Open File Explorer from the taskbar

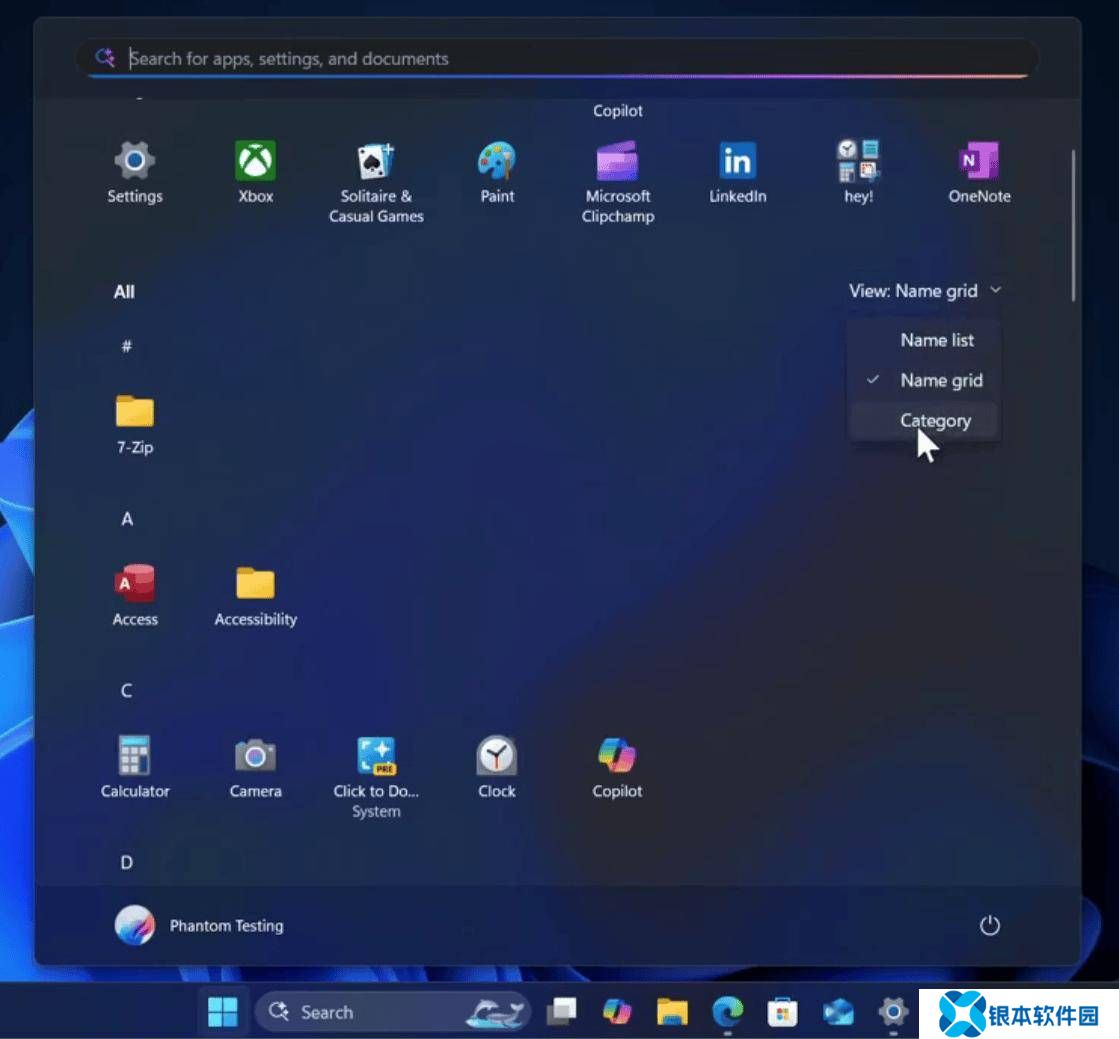click(x=672, y=1012)
